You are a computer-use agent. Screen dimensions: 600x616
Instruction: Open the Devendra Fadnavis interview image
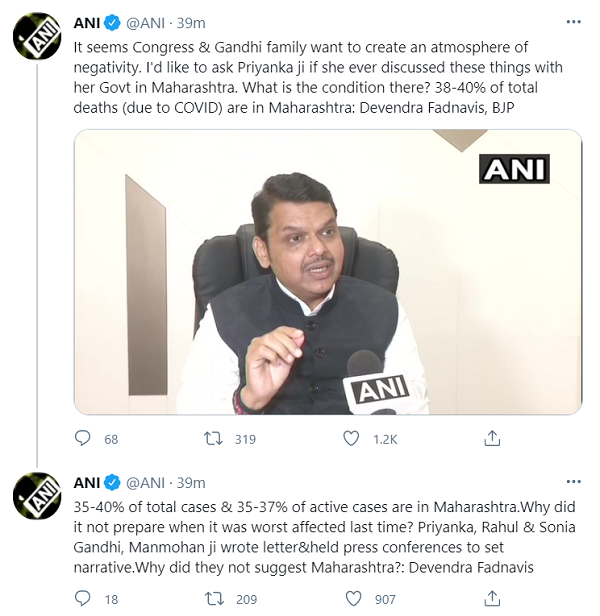[328, 272]
